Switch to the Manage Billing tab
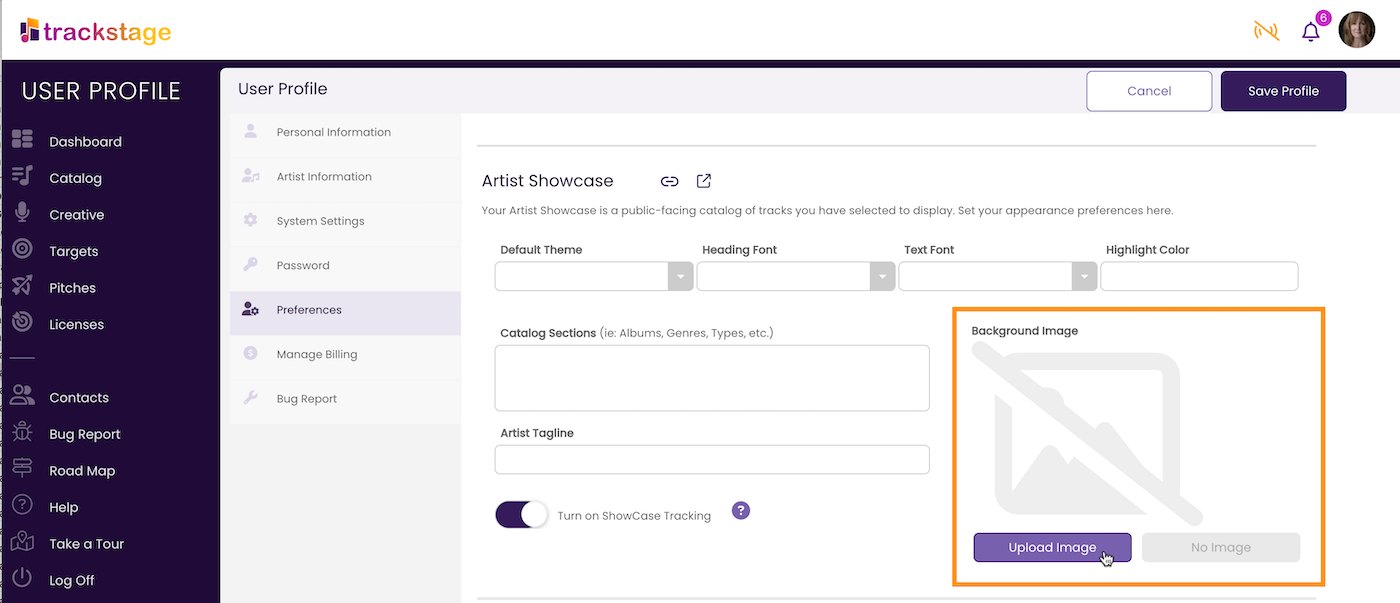The image size is (1400, 603). [x=345, y=354]
